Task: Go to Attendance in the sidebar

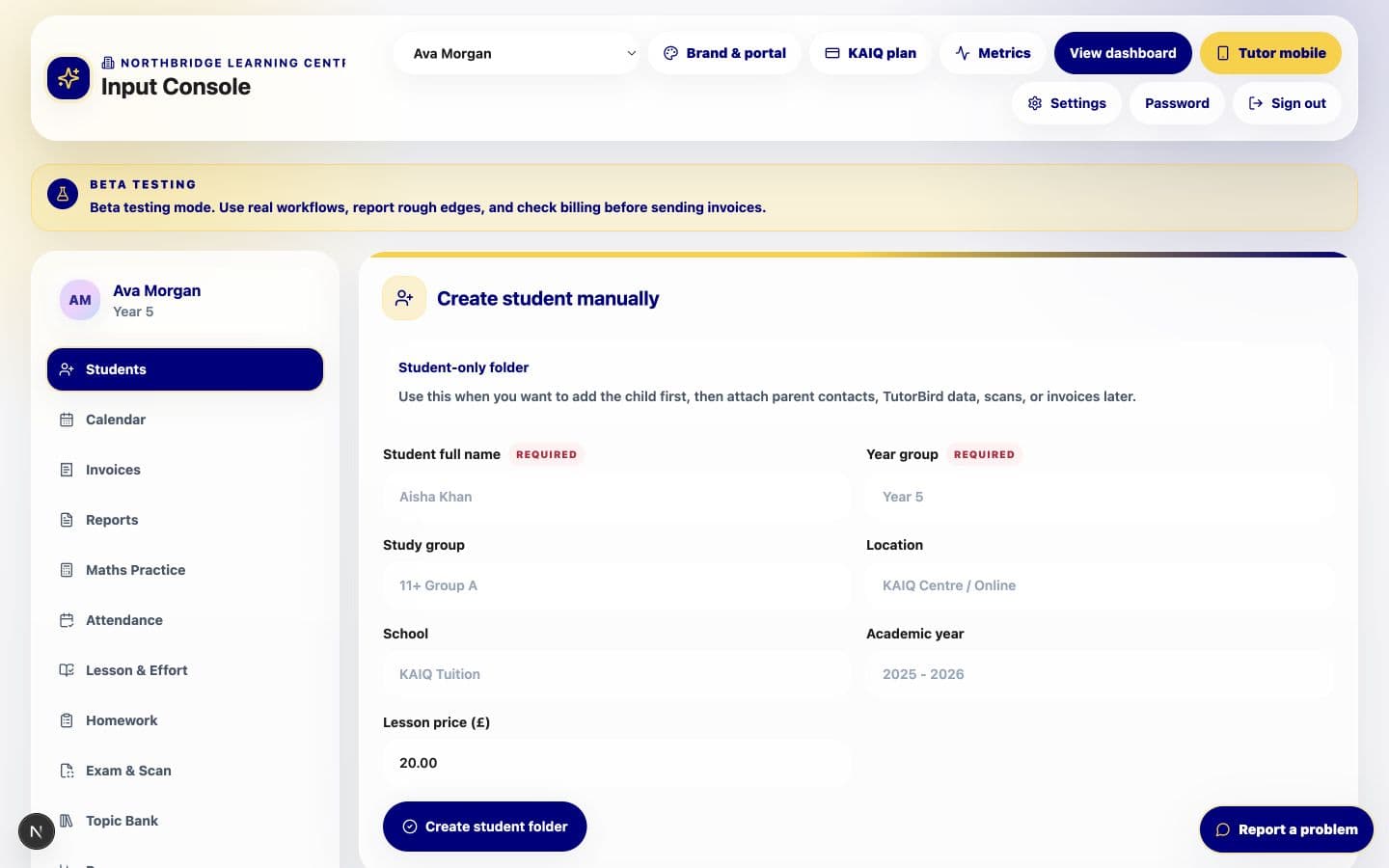Action: tap(185, 620)
